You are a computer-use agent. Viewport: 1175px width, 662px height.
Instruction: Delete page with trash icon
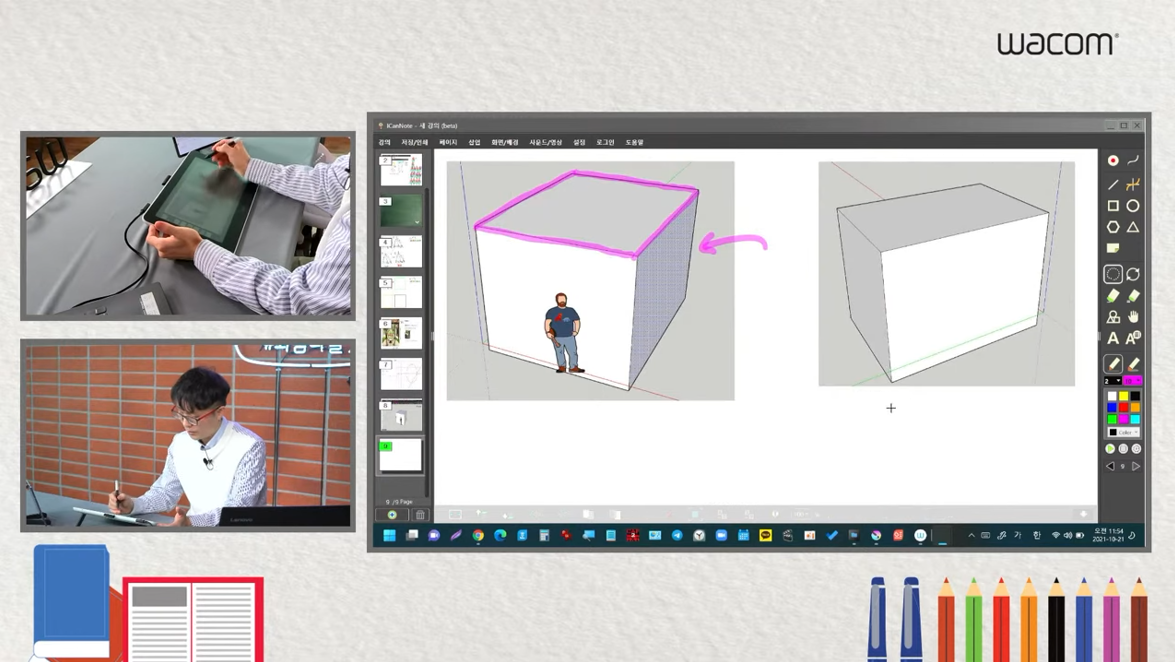click(x=420, y=515)
